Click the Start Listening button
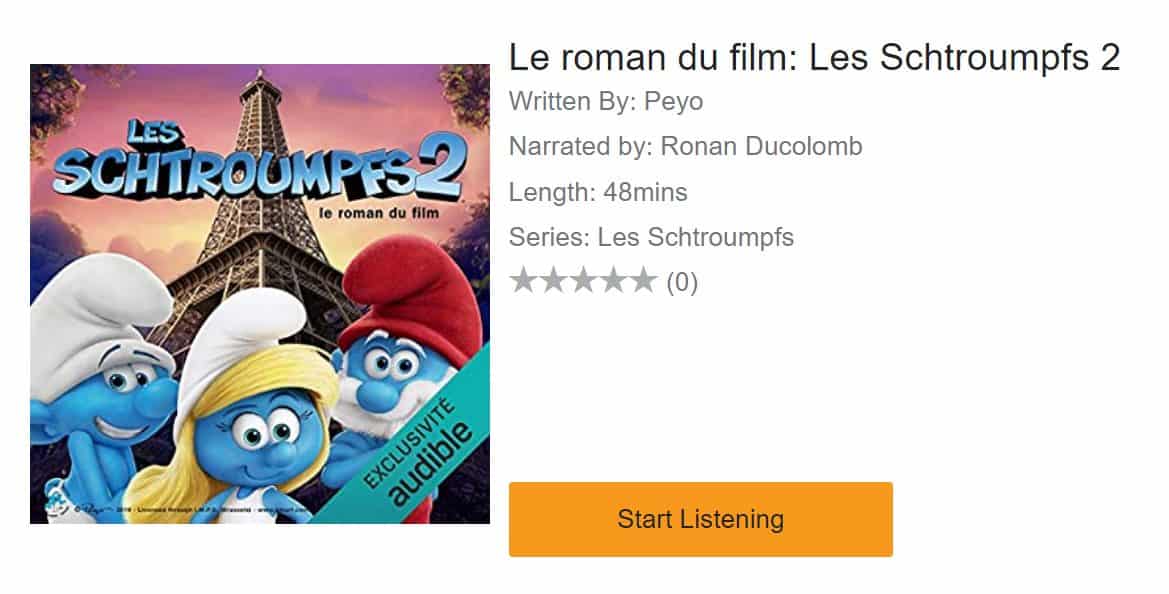This screenshot has width=1169, height=594. click(700, 519)
